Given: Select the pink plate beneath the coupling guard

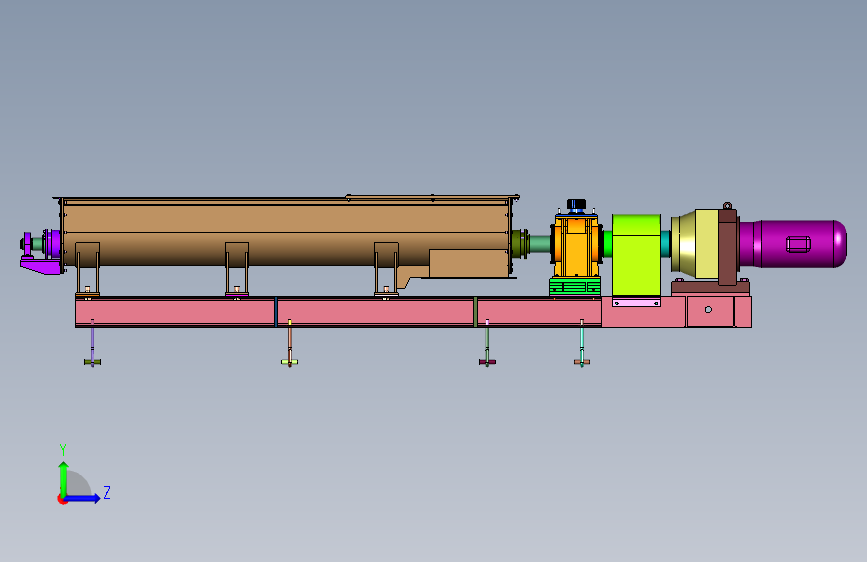Looking at the screenshot, I should 636,303.
